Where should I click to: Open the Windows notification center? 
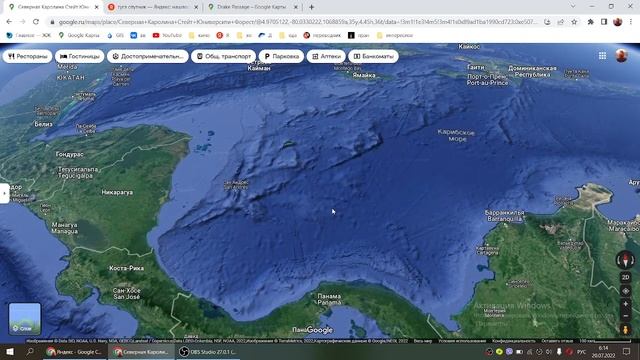click(x=627, y=352)
